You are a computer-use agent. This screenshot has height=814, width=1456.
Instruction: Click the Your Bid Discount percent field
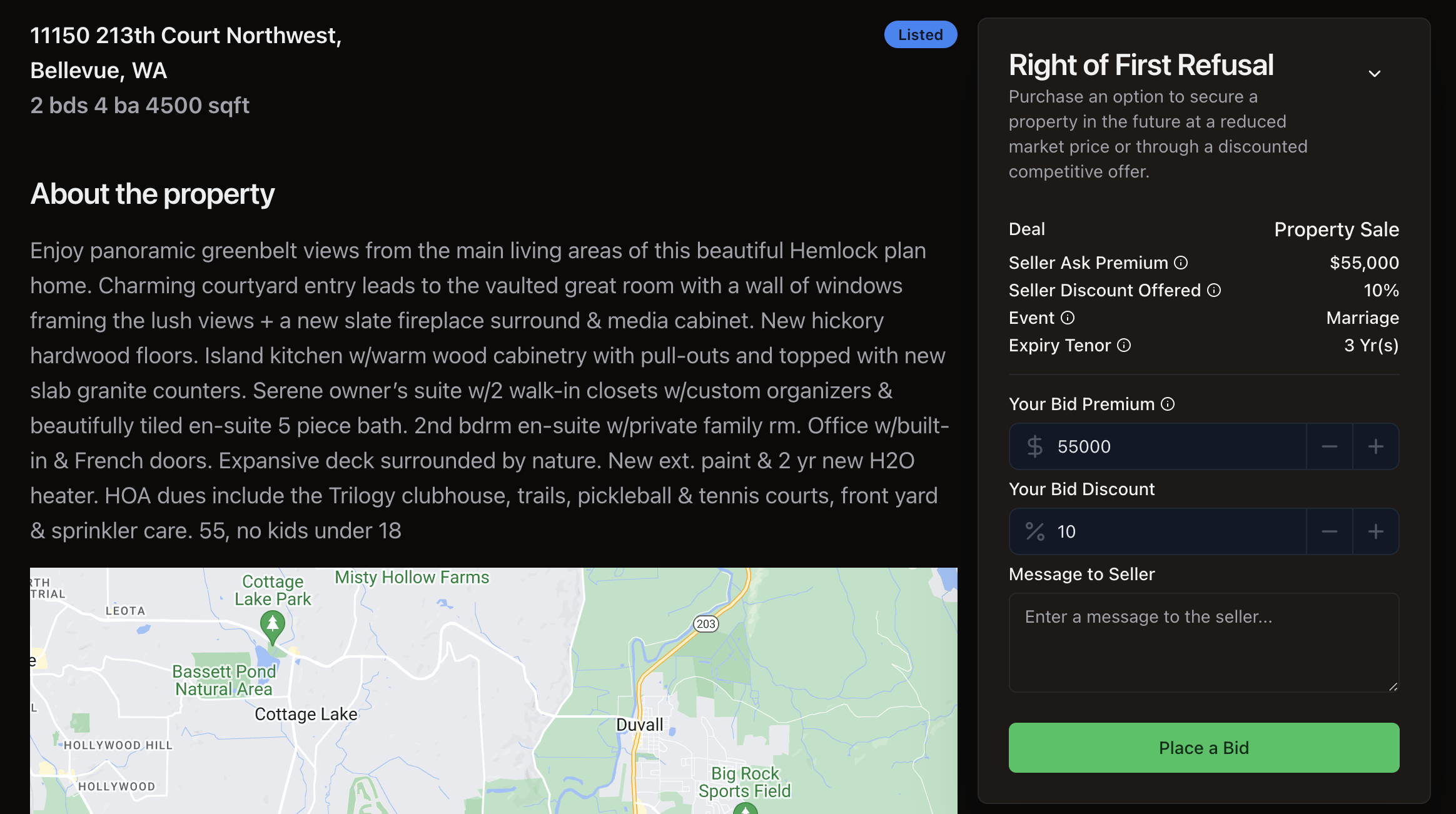tap(1158, 531)
